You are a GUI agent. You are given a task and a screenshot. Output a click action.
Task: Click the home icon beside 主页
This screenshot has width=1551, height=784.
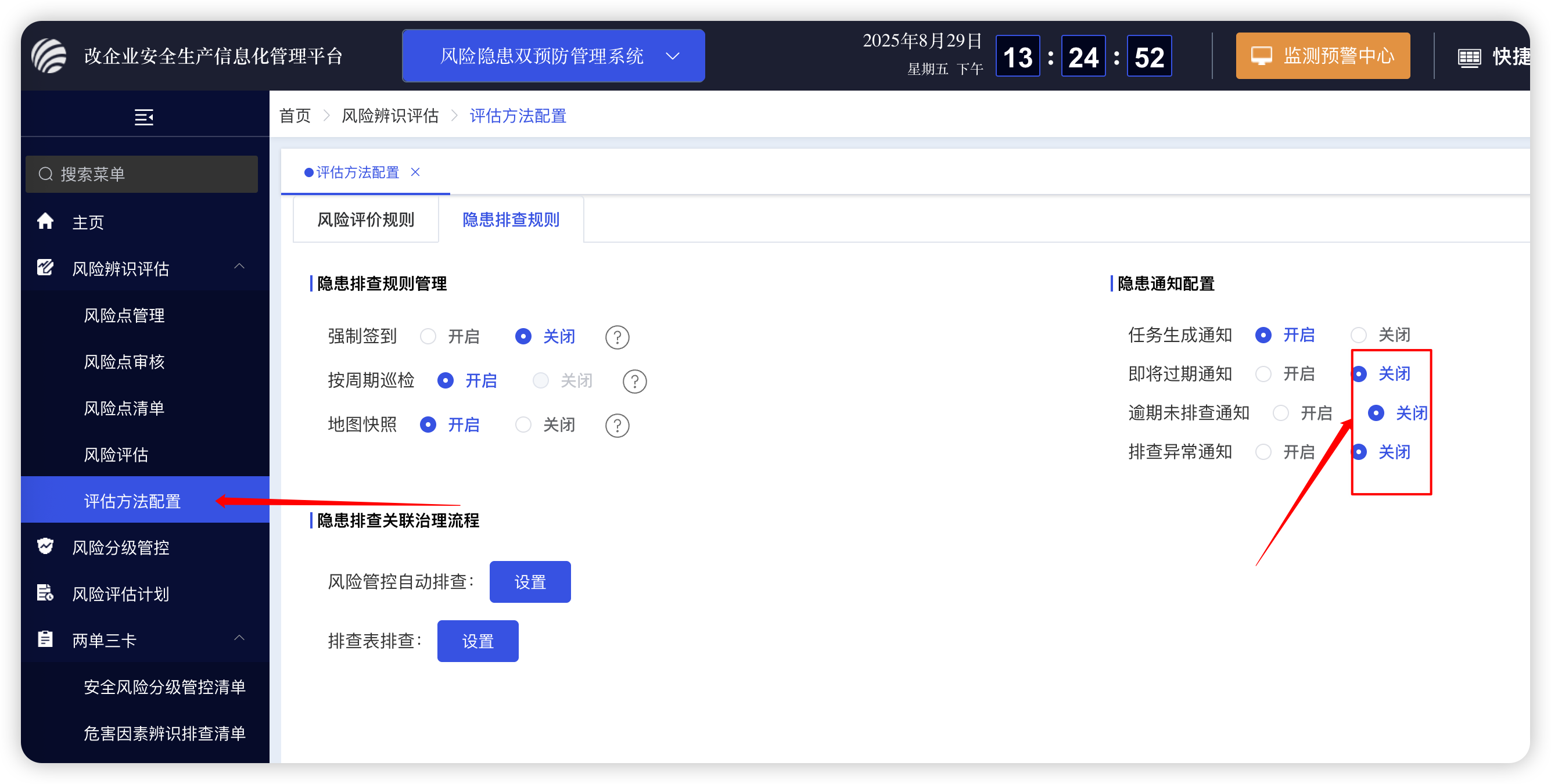click(x=45, y=221)
